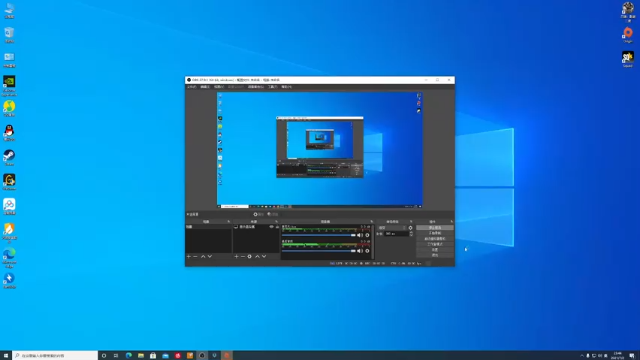This screenshot has width=640, height=360.
Task: Remove the selected scene with the minus icon
Action: point(196,256)
